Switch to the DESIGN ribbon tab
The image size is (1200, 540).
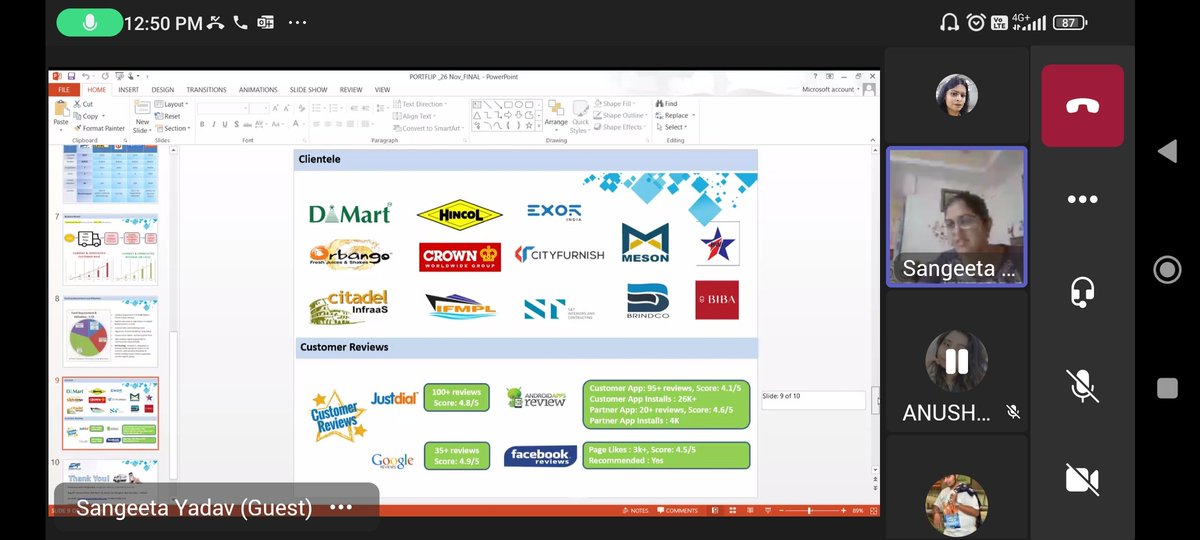click(163, 89)
